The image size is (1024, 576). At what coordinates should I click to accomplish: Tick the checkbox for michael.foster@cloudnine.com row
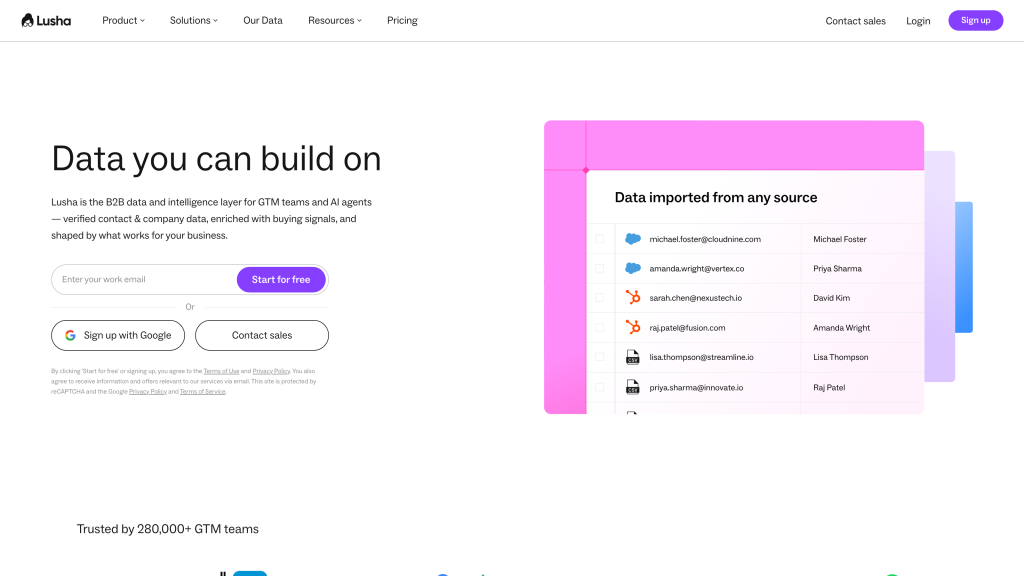click(600, 239)
